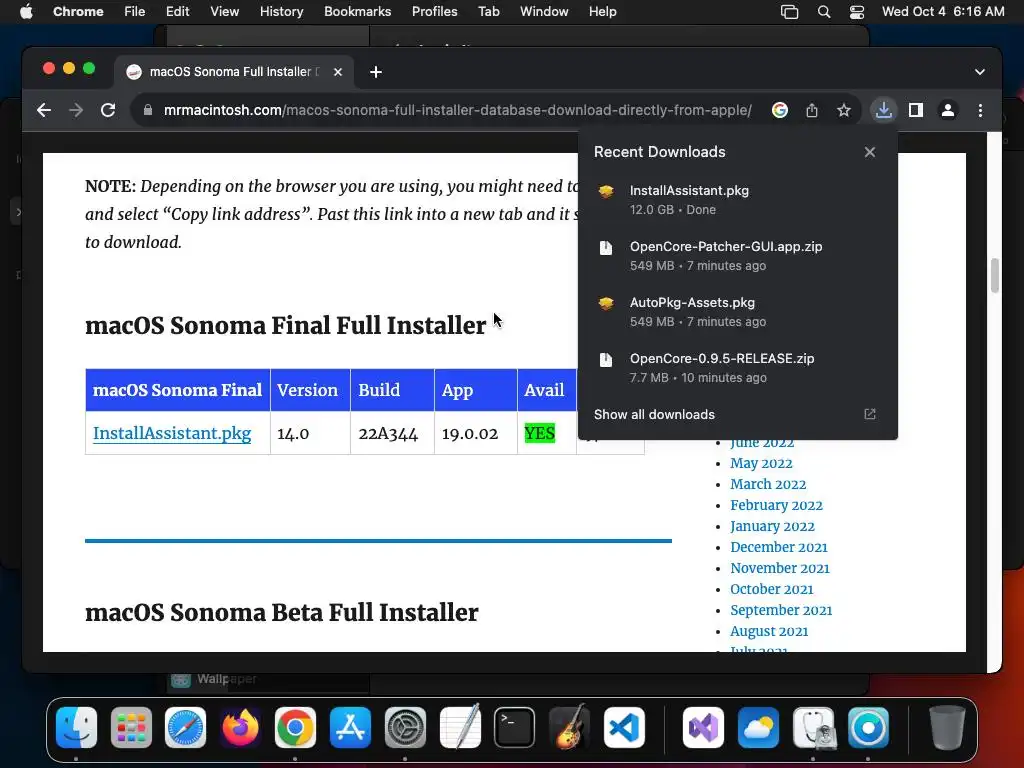This screenshot has height=768, width=1024.
Task: Open the Chrome side panel
Action: point(916,110)
